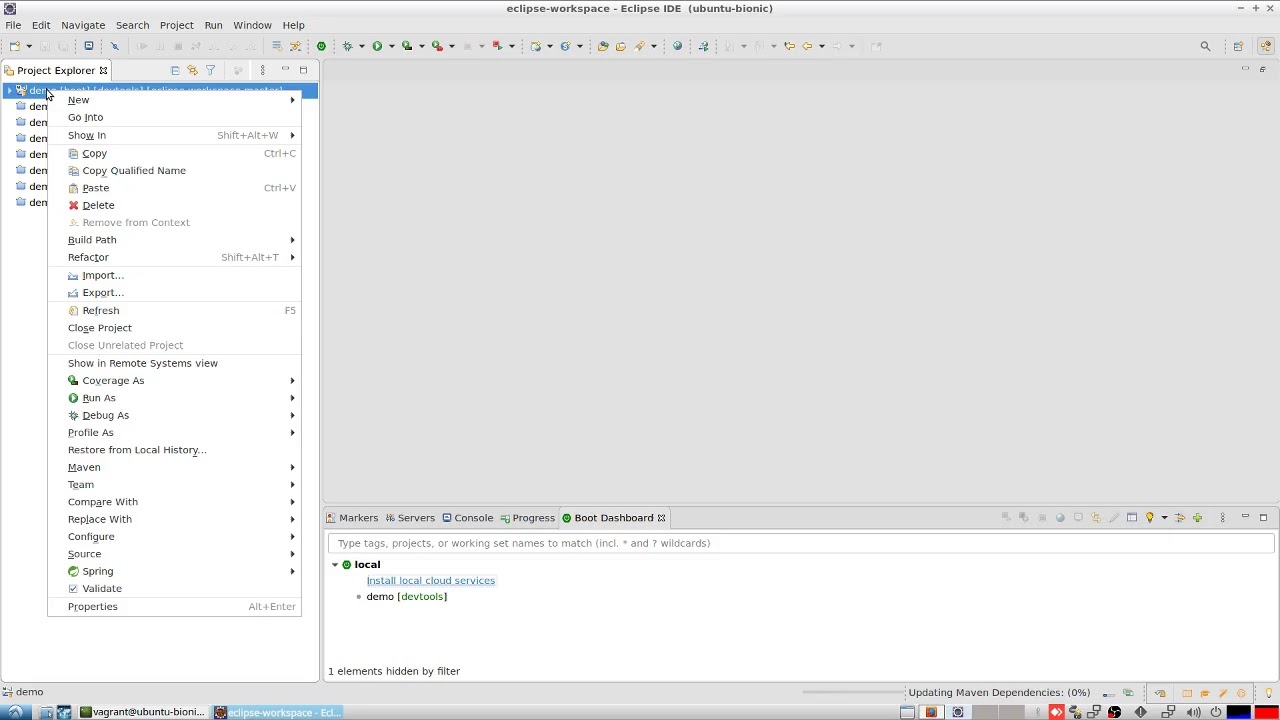Select demo [devtools] entry in Boot Dashboard
This screenshot has width=1280, height=720.
pyautogui.click(x=406, y=597)
